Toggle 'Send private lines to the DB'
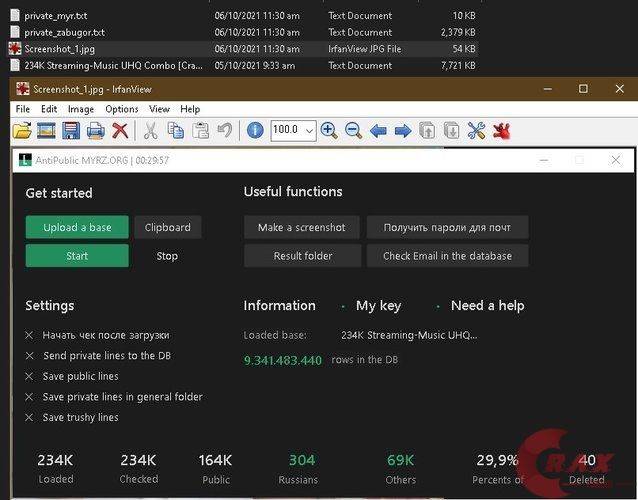The image size is (638, 500). (29, 356)
